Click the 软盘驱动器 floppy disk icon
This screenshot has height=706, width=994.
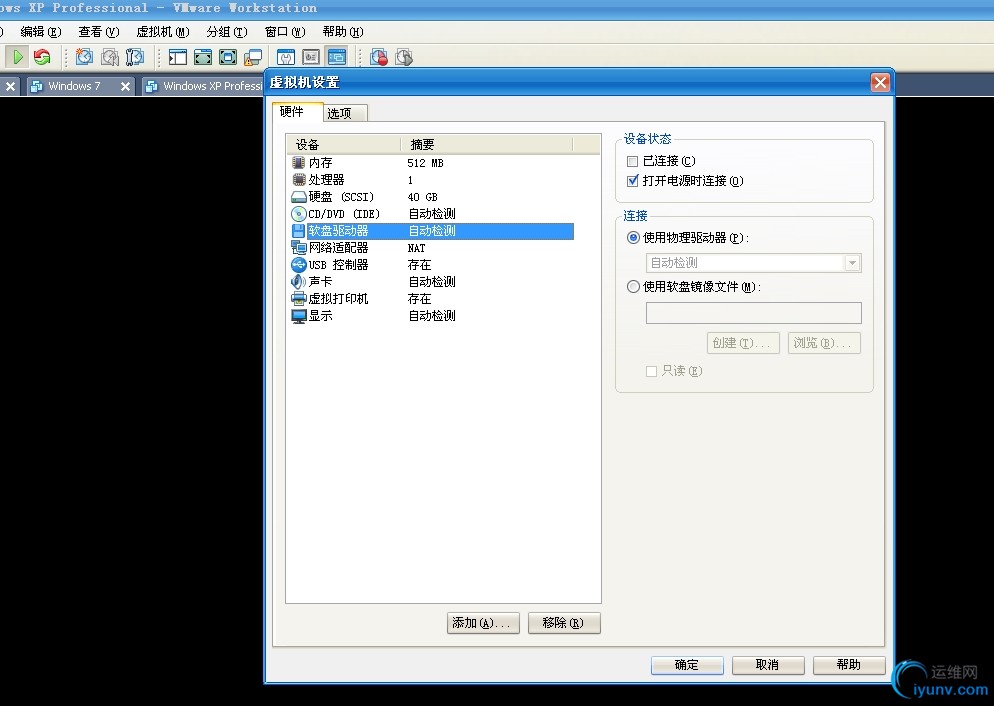click(x=299, y=231)
